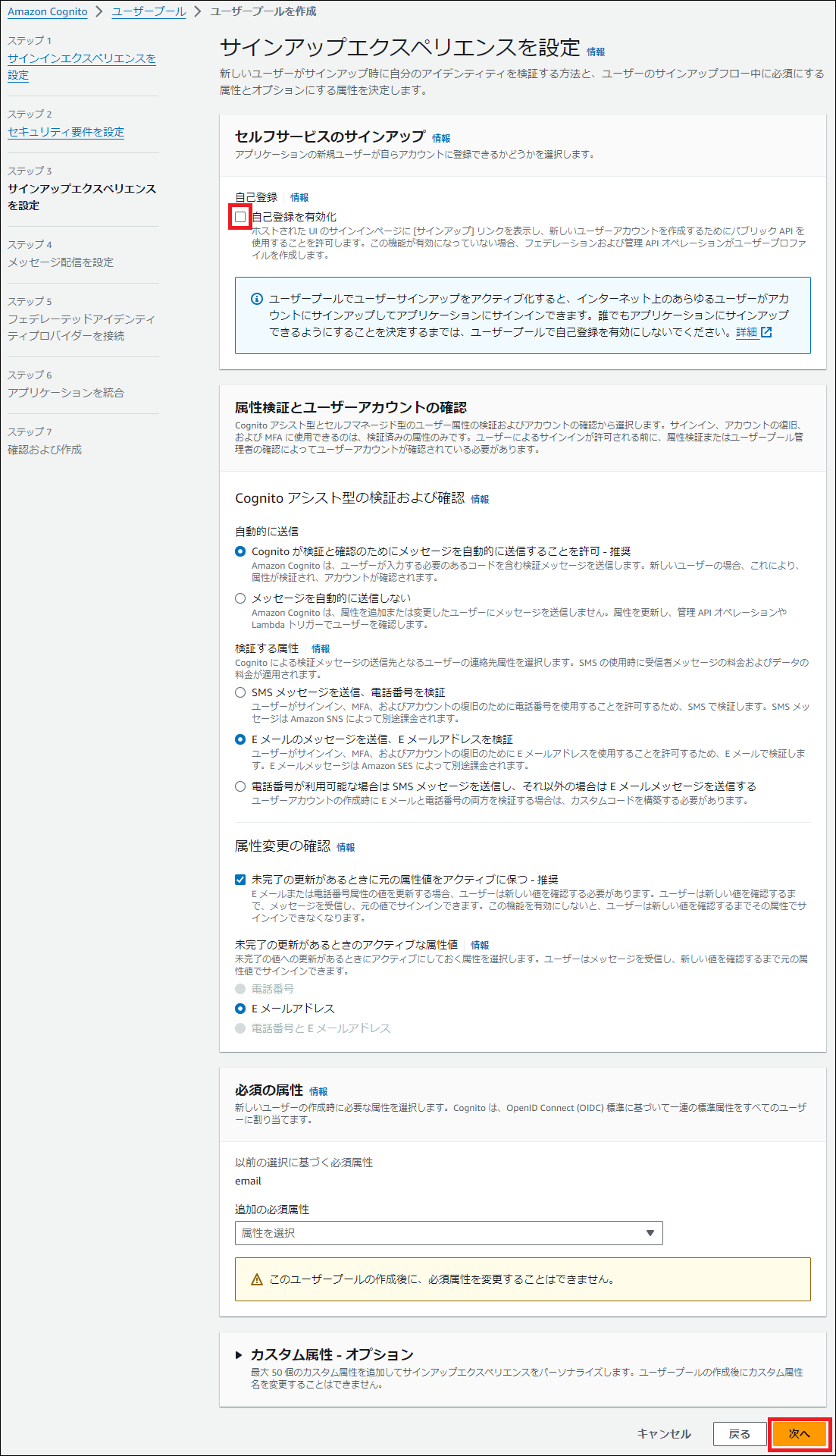
Task: Open 情報 beside セルフサービスのサインアップ
Action: (x=441, y=138)
